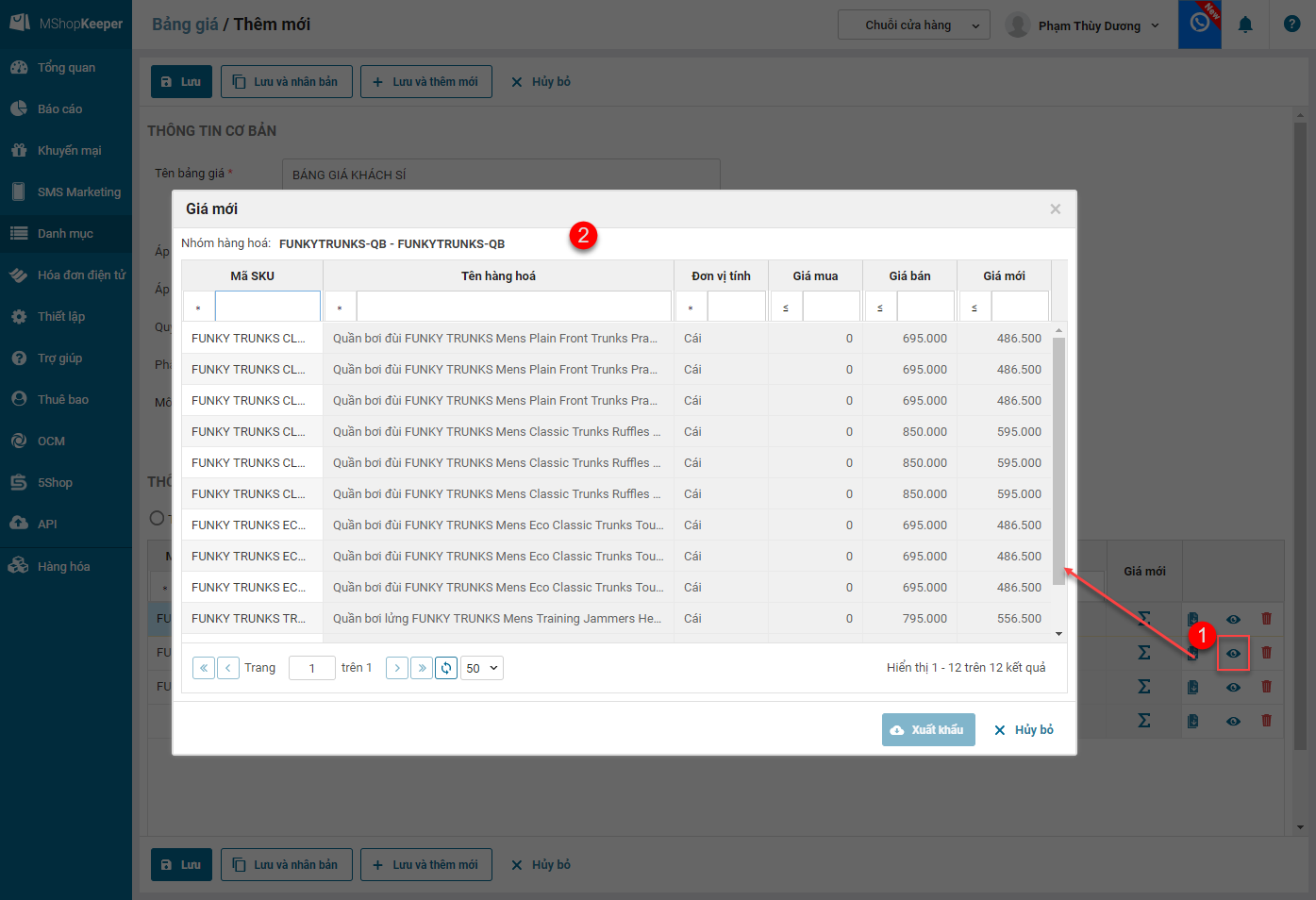The width and height of the screenshot is (1316, 900).
Task: Click the page number field in pagination
Action: click(312, 668)
